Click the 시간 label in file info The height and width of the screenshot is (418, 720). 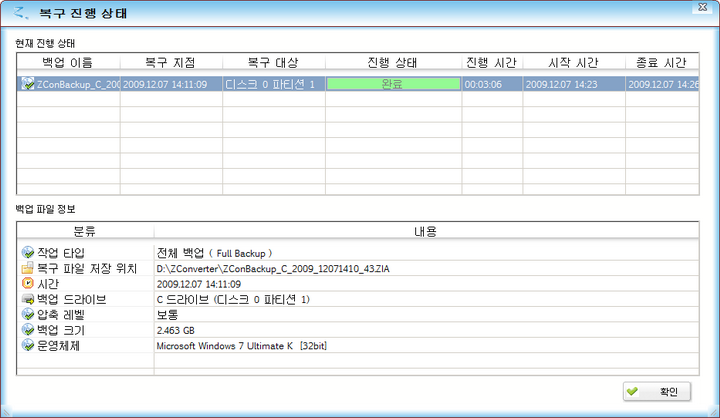tap(48, 284)
